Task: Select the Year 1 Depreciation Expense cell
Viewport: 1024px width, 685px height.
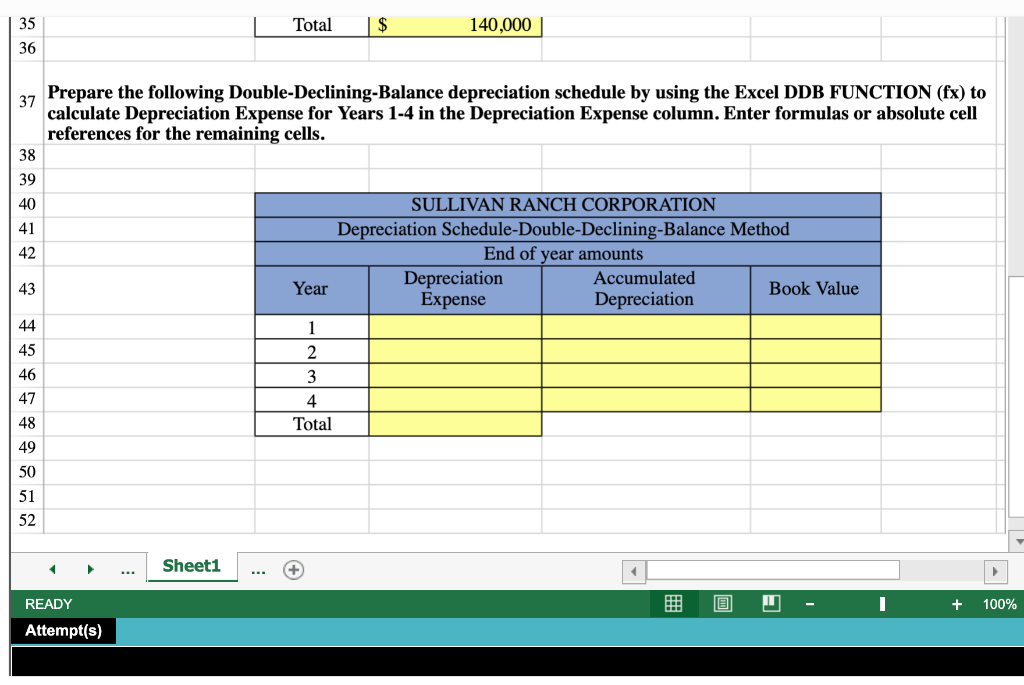Action: point(455,326)
